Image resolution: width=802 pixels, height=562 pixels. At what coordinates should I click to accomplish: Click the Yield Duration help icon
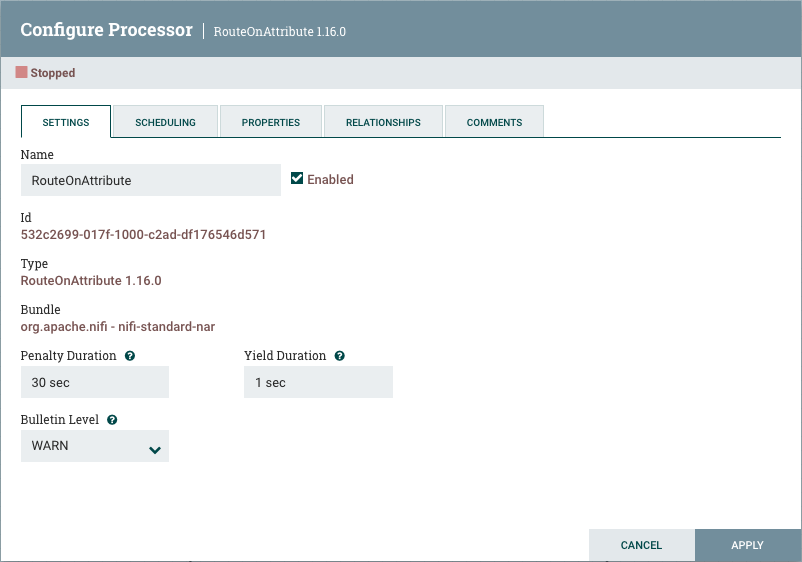(340, 356)
